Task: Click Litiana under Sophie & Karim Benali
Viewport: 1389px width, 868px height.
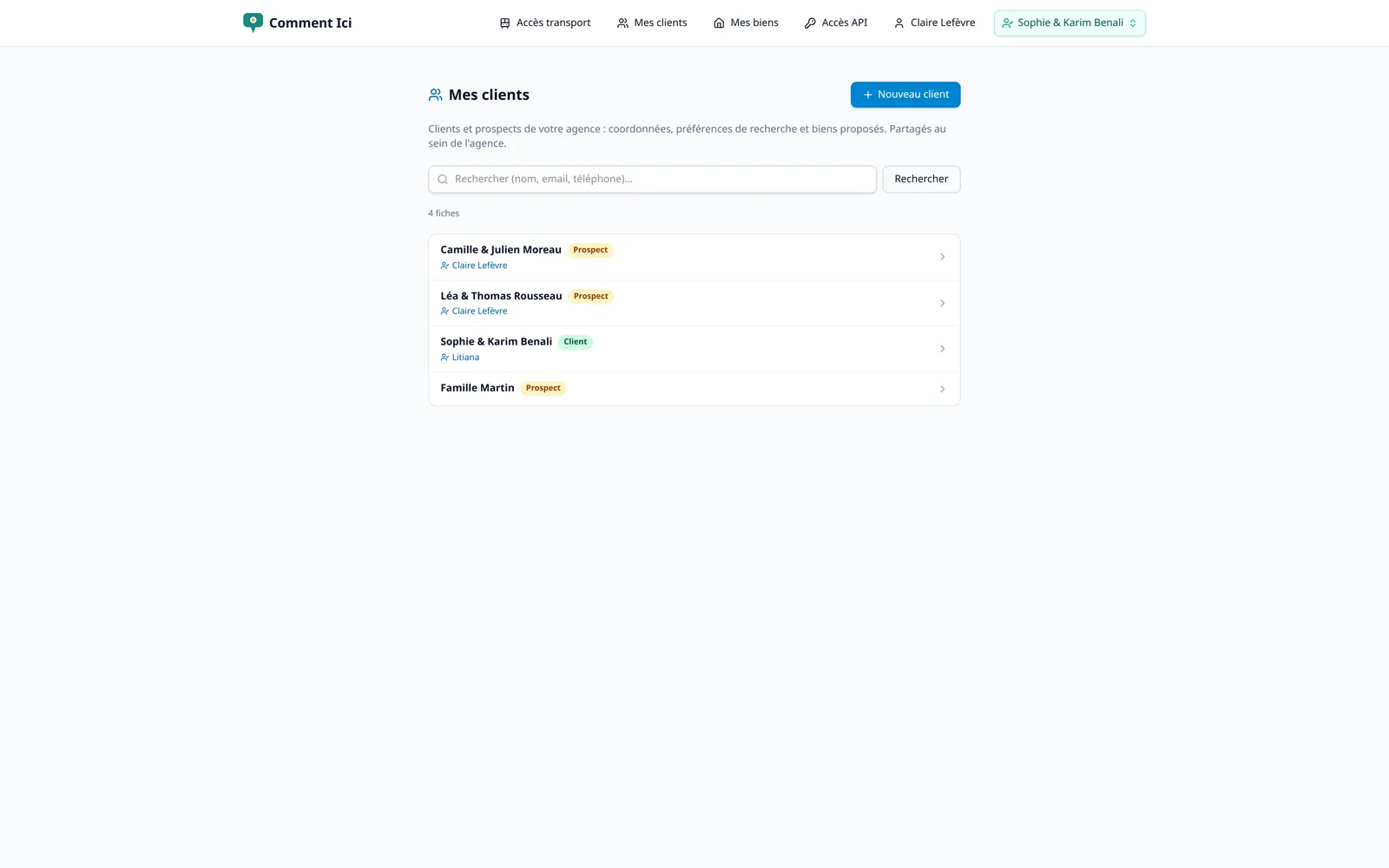Action: pyautogui.click(x=465, y=358)
